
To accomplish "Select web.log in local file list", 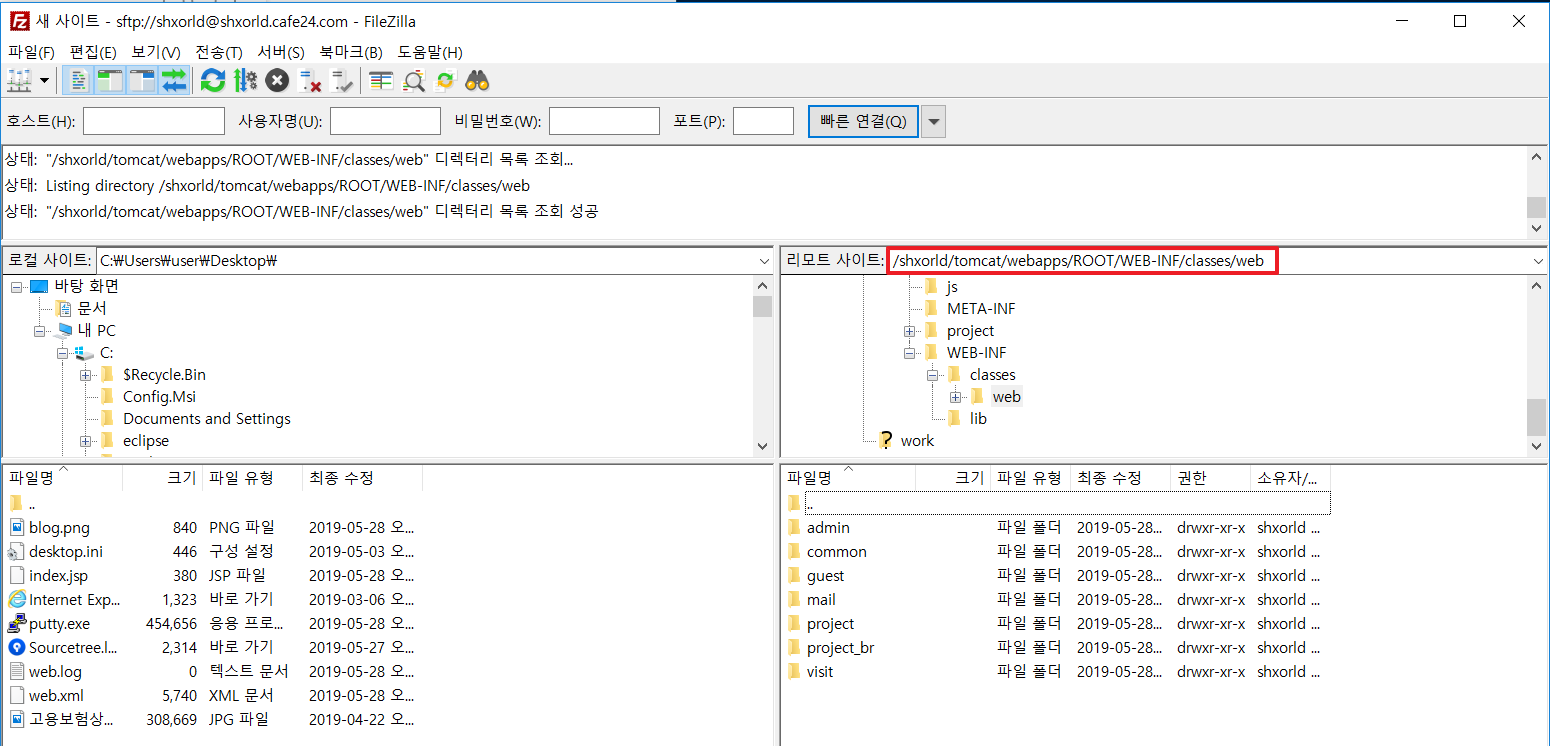I will [x=55, y=671].
